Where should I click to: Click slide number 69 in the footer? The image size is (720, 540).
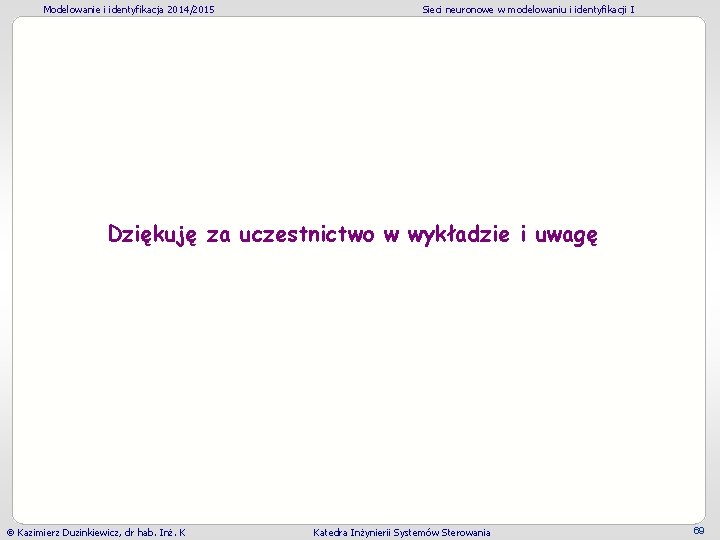tap(698, 531)
